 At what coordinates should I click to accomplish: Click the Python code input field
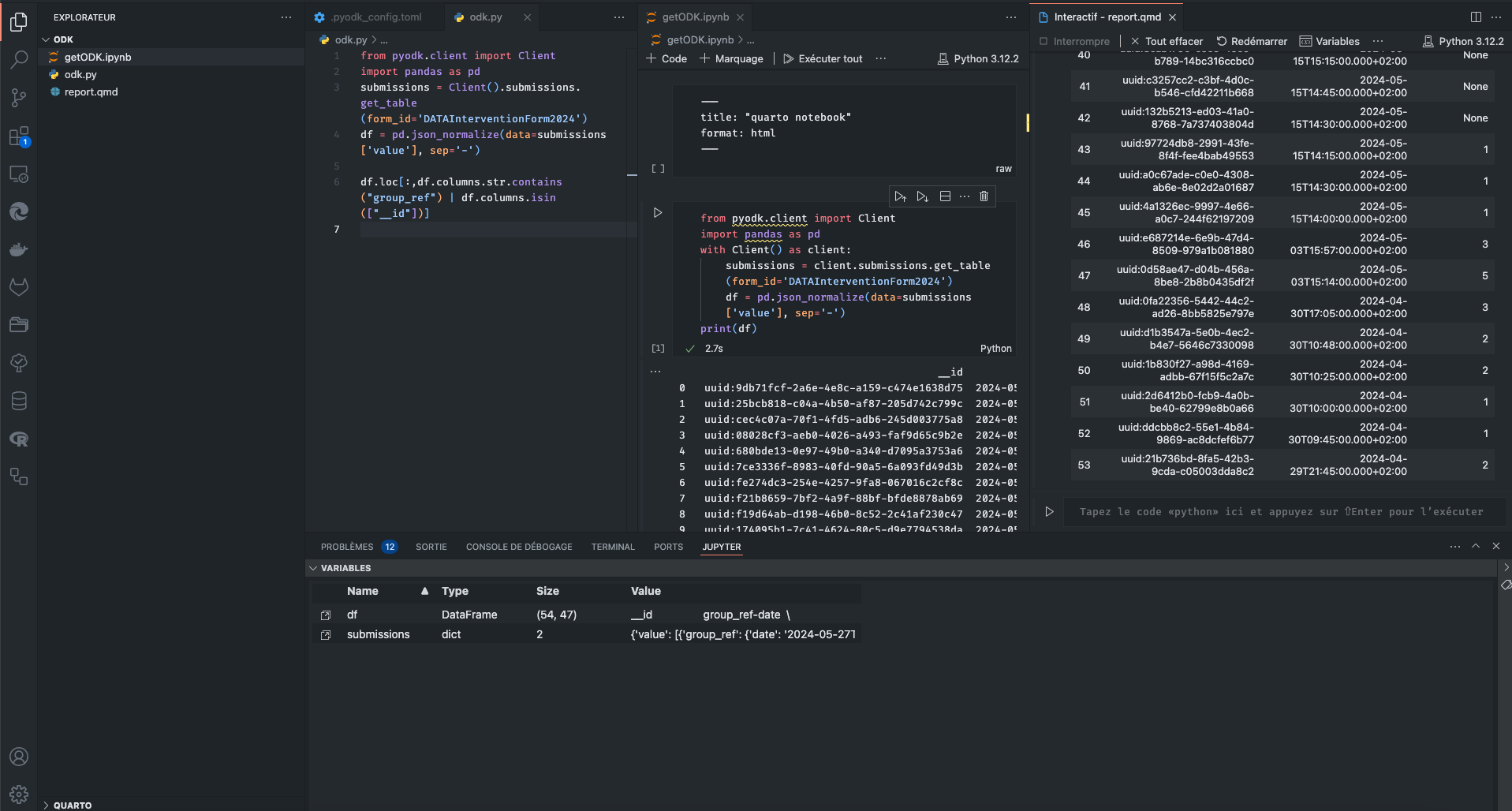tap(1281, 512)
